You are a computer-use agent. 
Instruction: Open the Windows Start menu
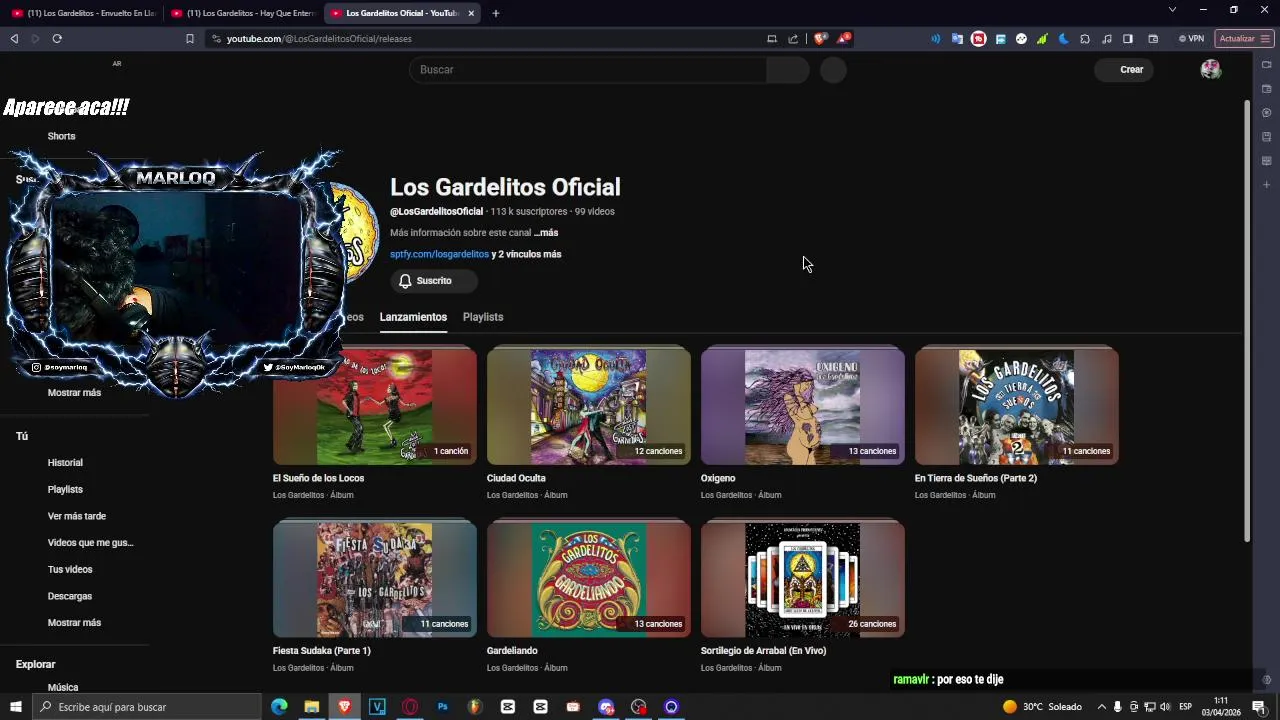click(15, 707)
